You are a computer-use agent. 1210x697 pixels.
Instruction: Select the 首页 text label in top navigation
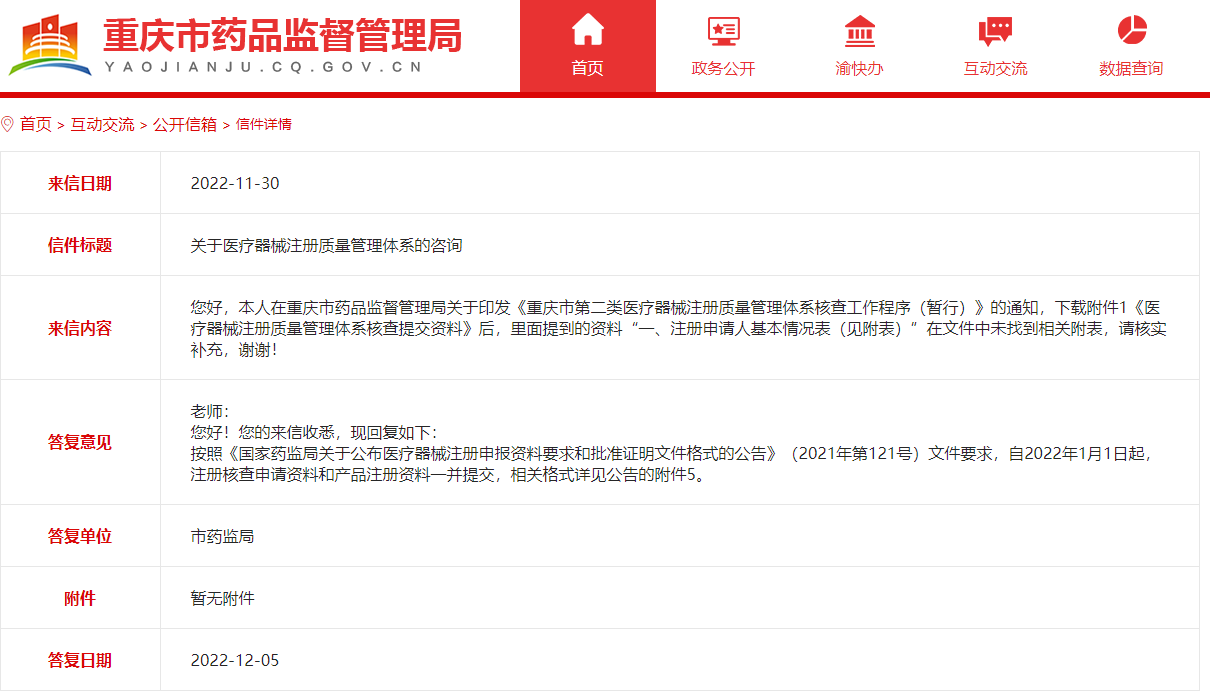[587, 69]
